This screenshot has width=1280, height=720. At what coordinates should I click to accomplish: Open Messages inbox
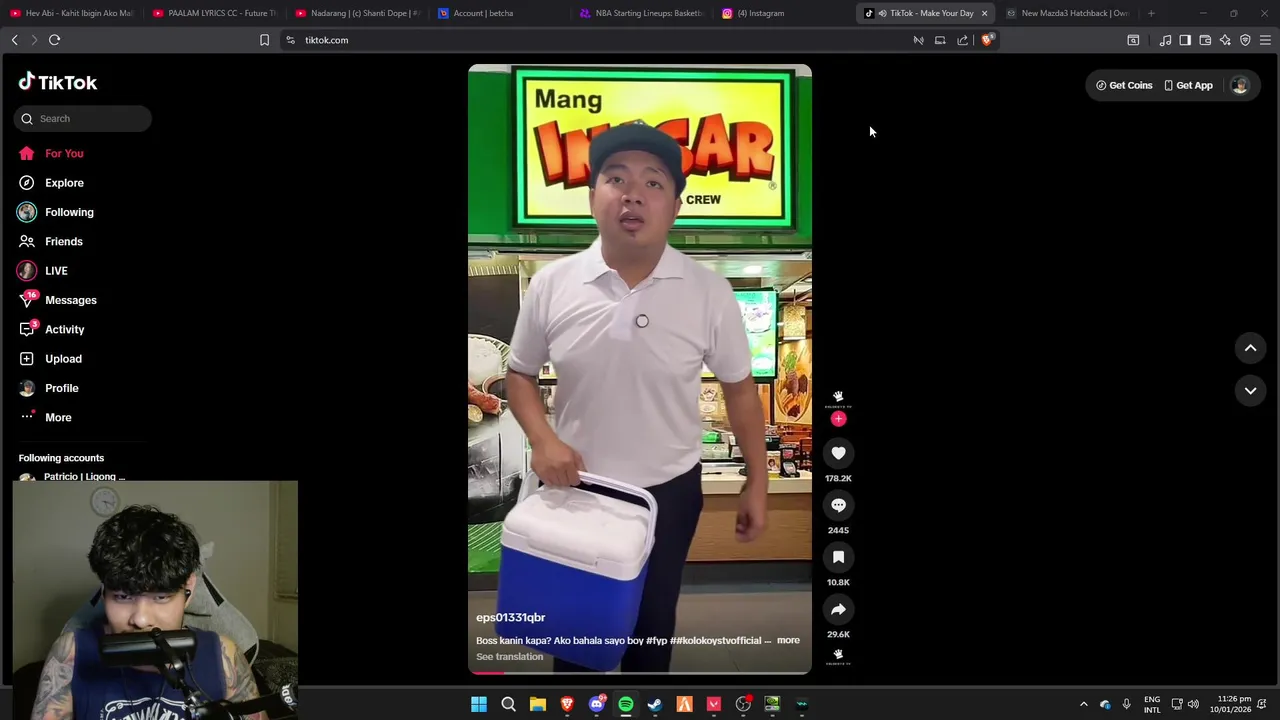(x=57, y=300)
